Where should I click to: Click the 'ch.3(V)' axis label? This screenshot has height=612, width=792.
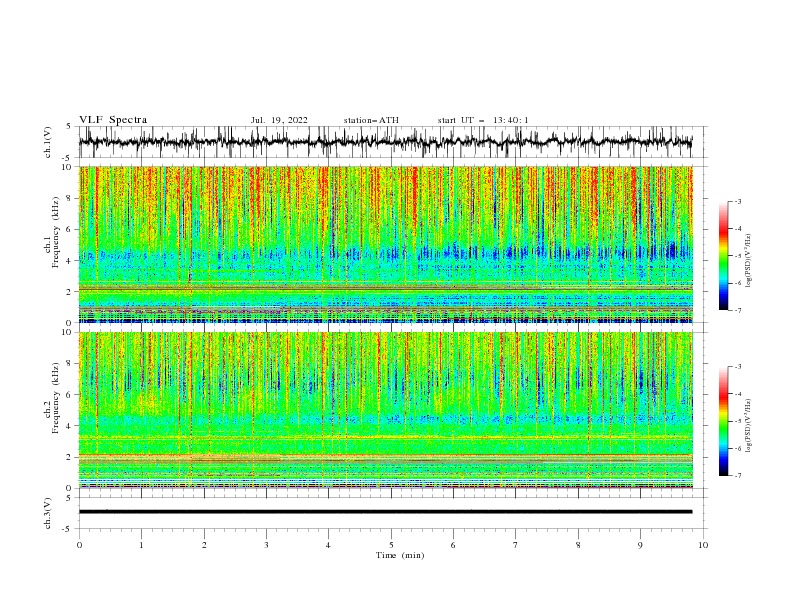coord(48,513)
